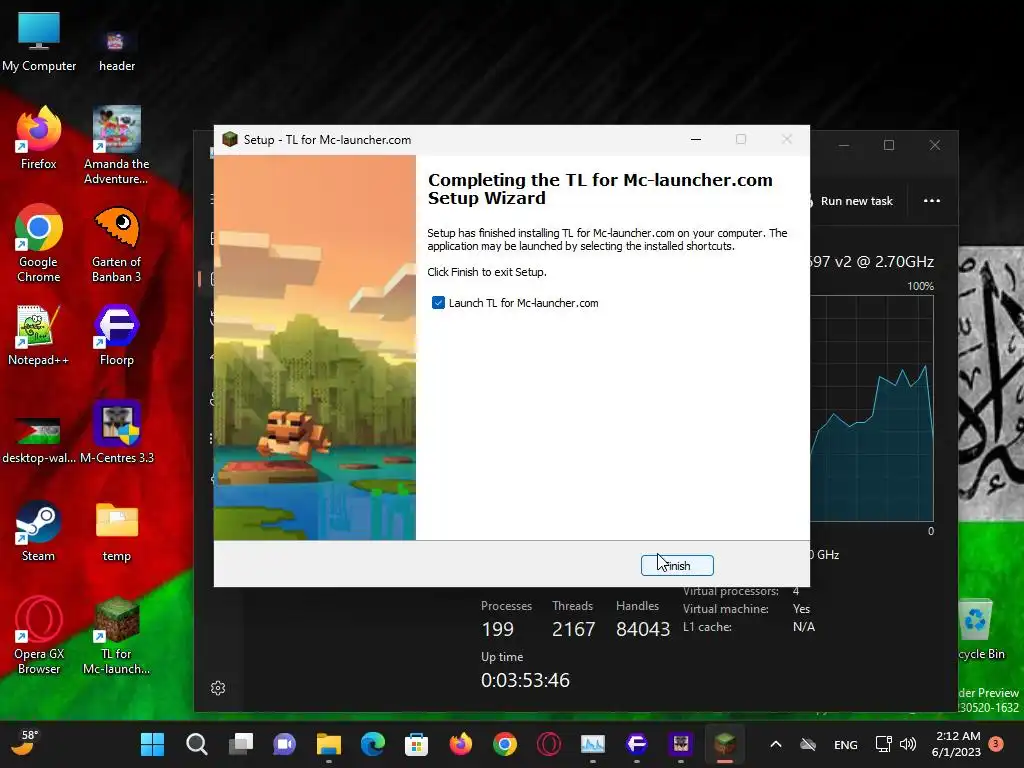Image resolution: width=1024 pixels, height=768 pixels.
Task: Switch to TL Setup installer taskbar icon
Action: (724, 744)
